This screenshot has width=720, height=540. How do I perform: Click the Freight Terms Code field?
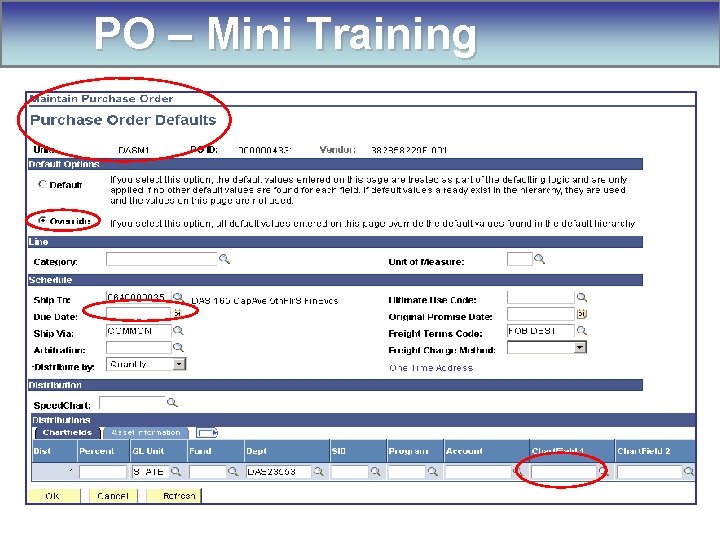coord(540,331)
